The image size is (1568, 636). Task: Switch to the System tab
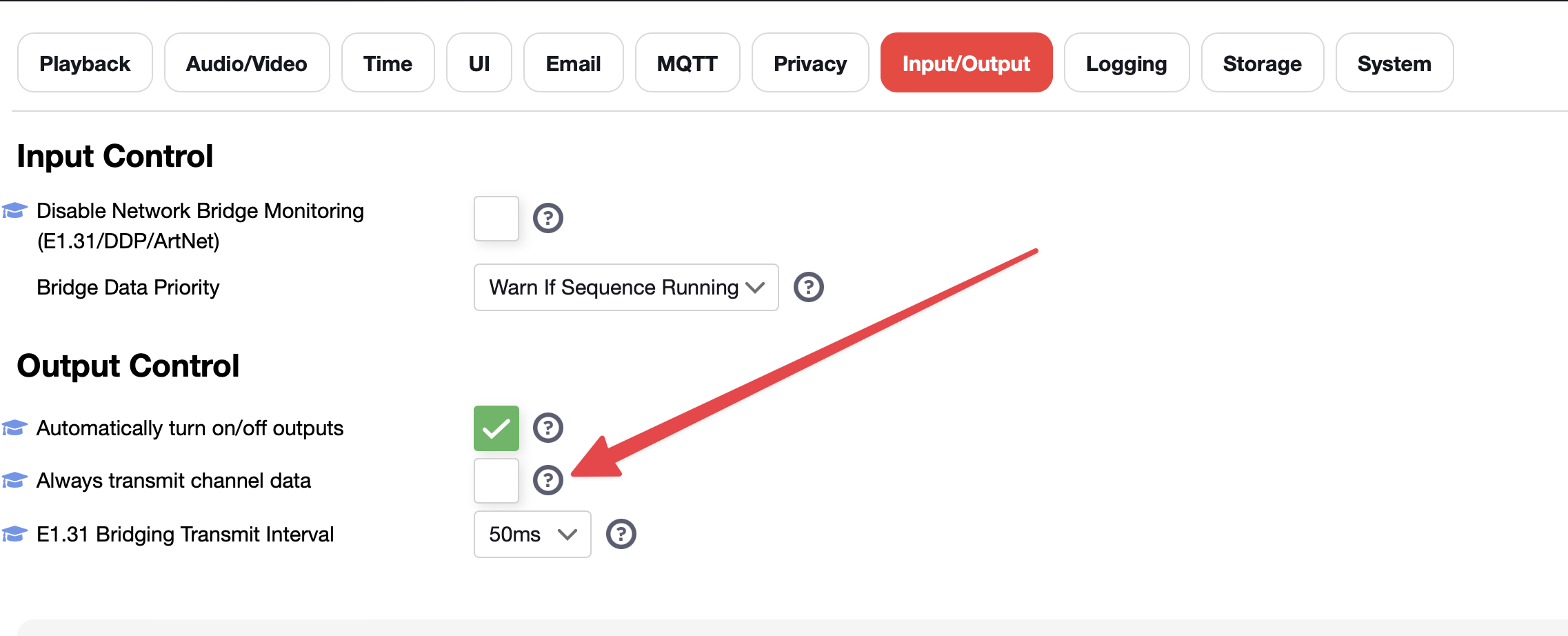coord(1394,63)
